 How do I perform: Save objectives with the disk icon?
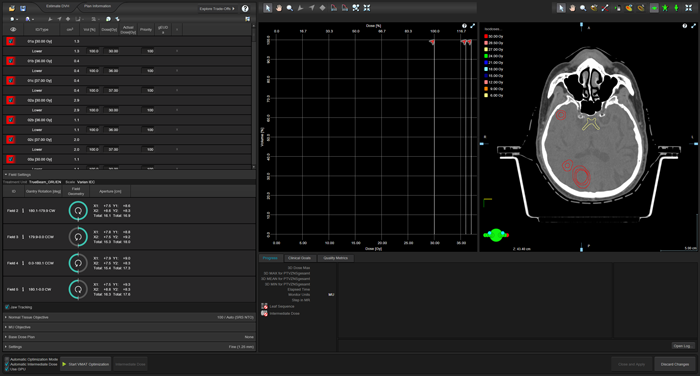tap(23, 8)
